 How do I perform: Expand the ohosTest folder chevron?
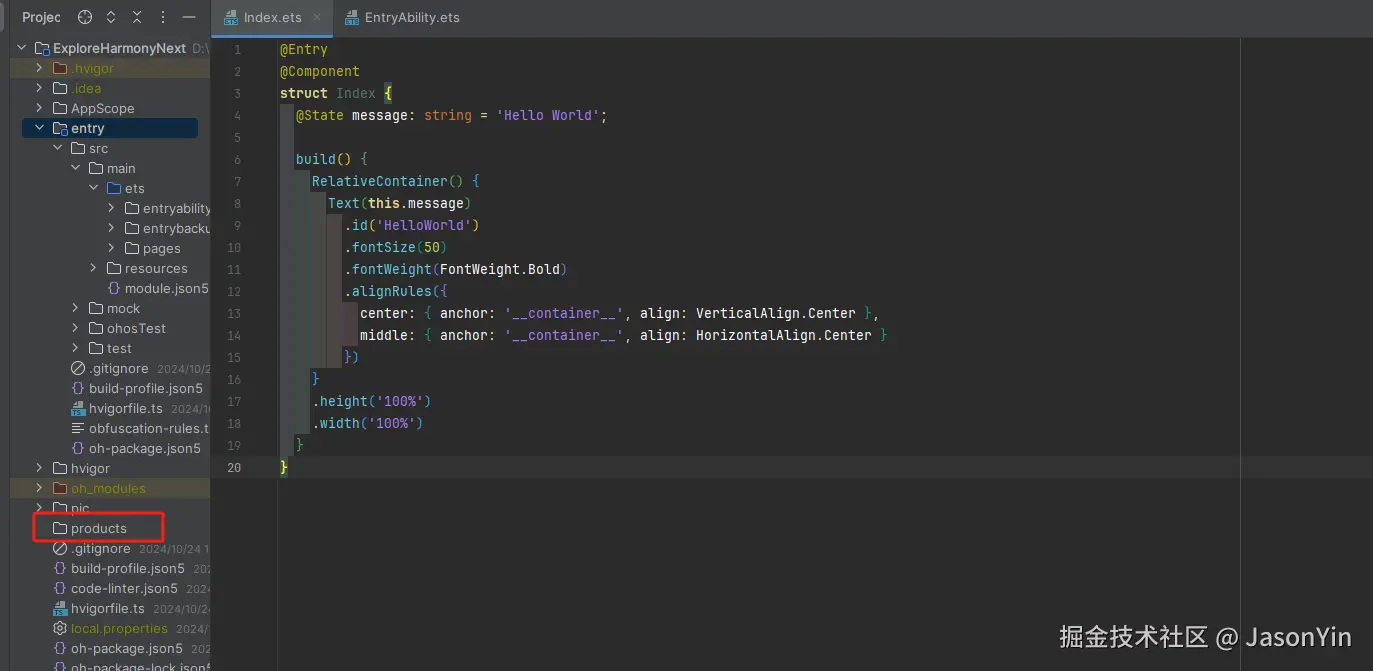(x=75, y=328)
